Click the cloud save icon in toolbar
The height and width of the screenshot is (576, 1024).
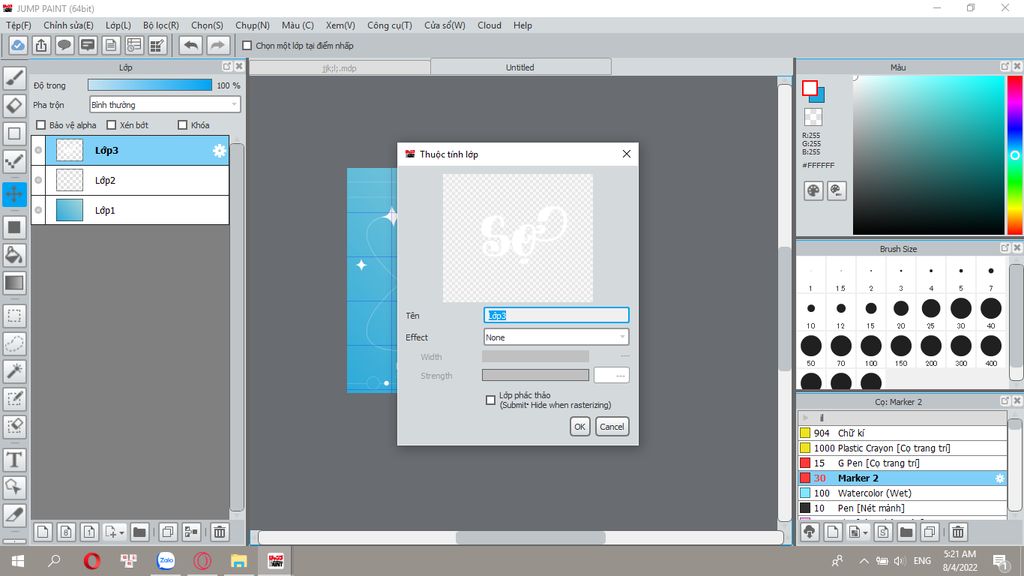[x=18, y=46]
